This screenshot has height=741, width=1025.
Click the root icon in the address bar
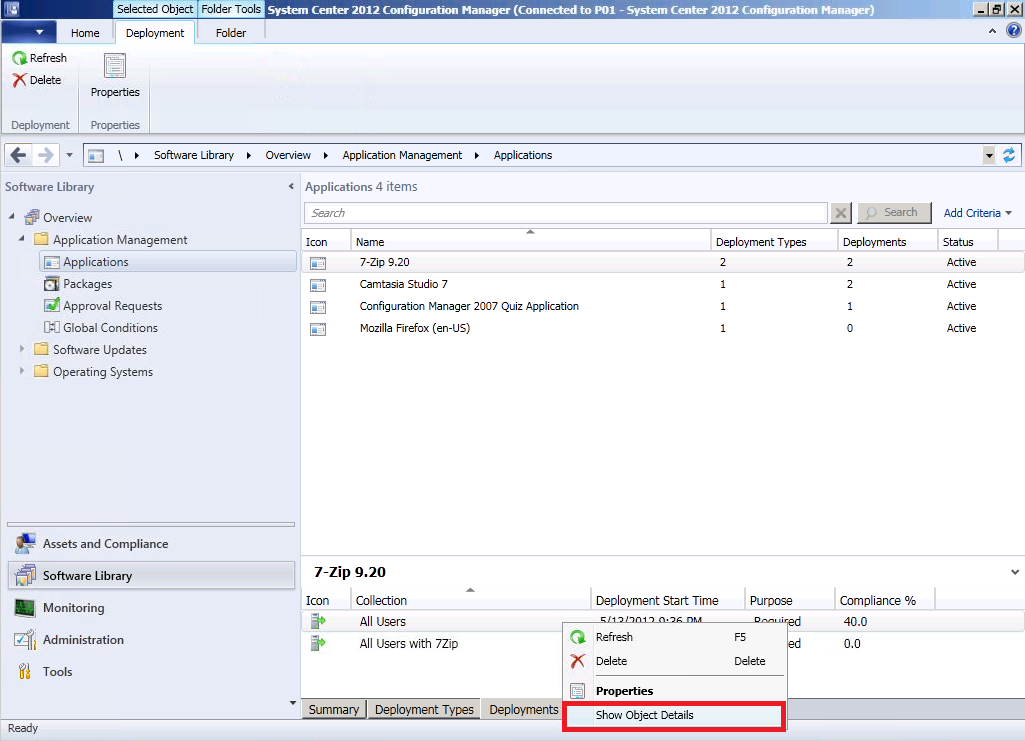tap(96, 156)
